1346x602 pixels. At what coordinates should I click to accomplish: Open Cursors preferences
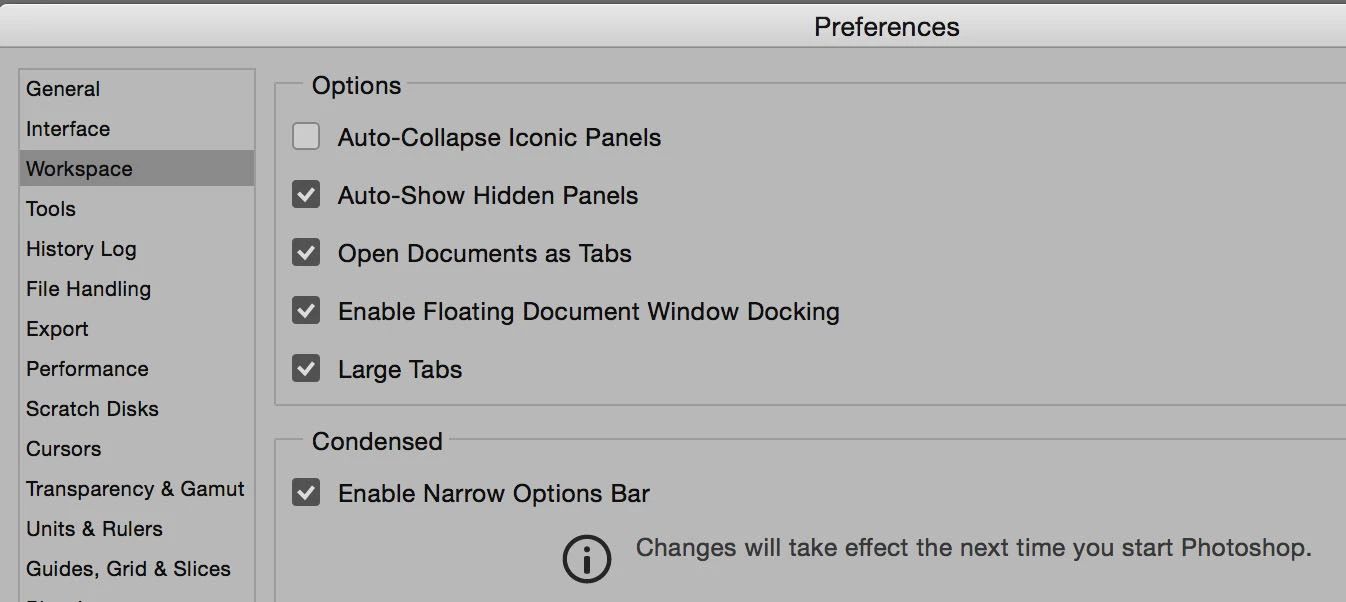coord(63,449)
